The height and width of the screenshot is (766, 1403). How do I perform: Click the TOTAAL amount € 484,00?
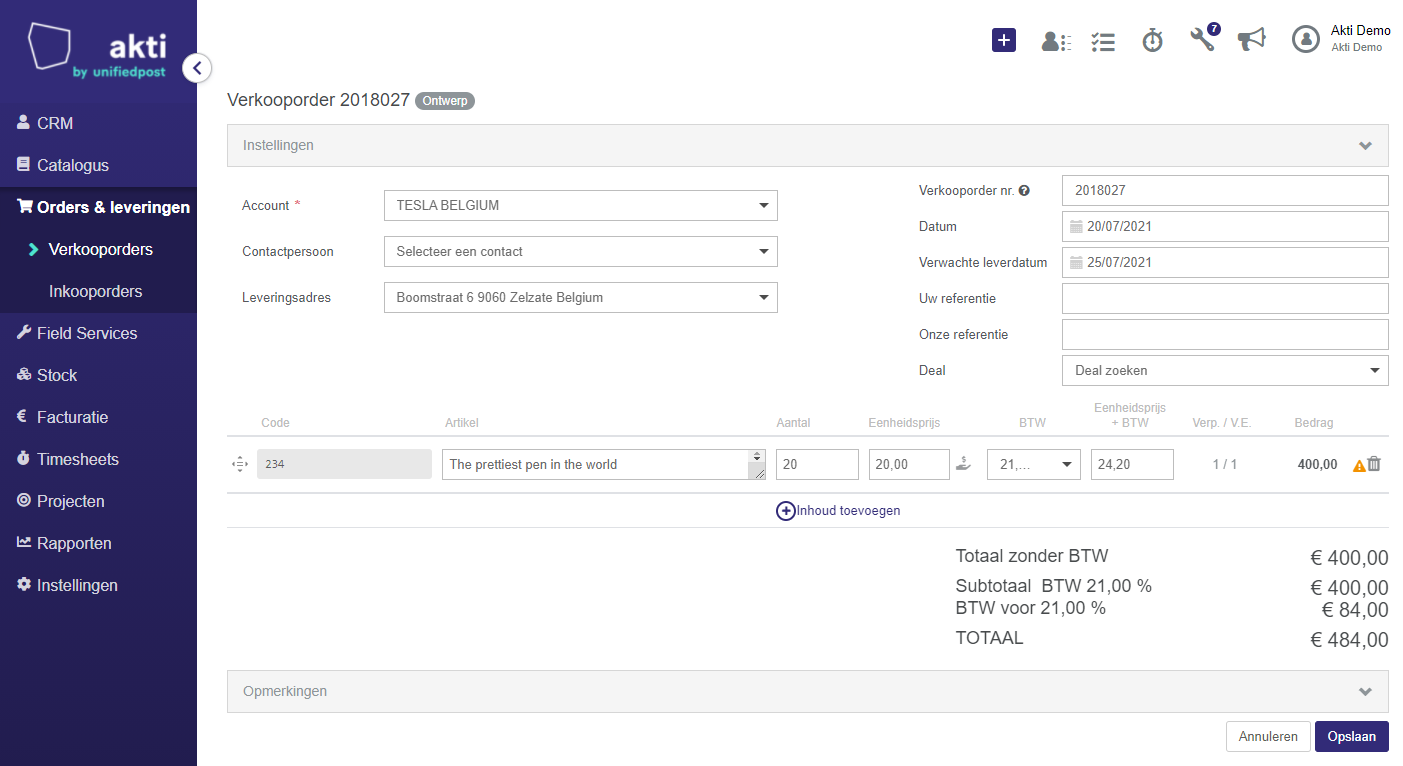[x=1350, y=640]
